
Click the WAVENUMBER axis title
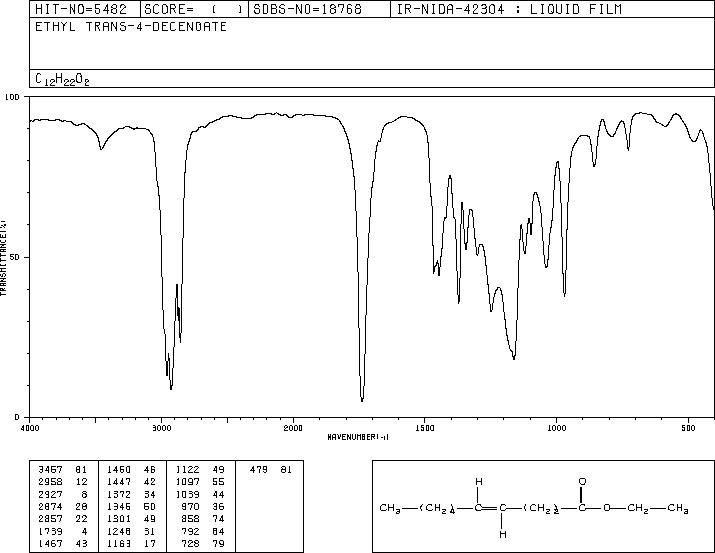tap(358, 437)
